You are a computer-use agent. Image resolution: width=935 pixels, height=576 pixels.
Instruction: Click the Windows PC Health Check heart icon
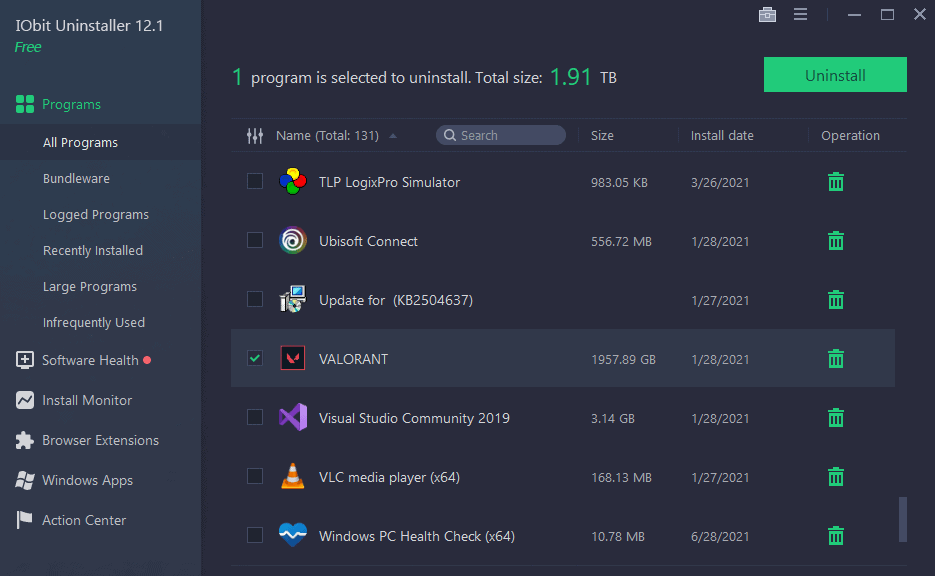pyautogui.click(x=293, y=535)
